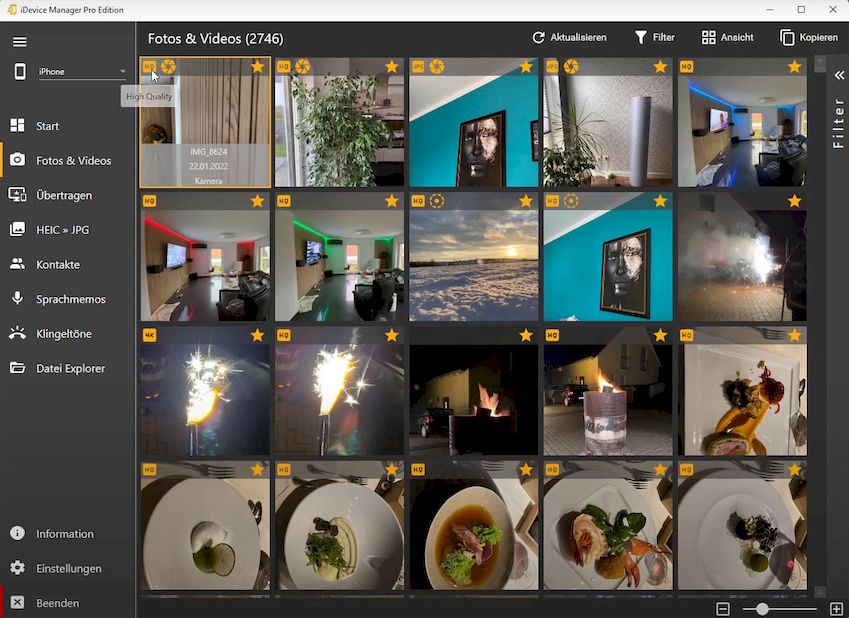Click Beenden to quit
The image size is (849, 618).
[57, 603]
